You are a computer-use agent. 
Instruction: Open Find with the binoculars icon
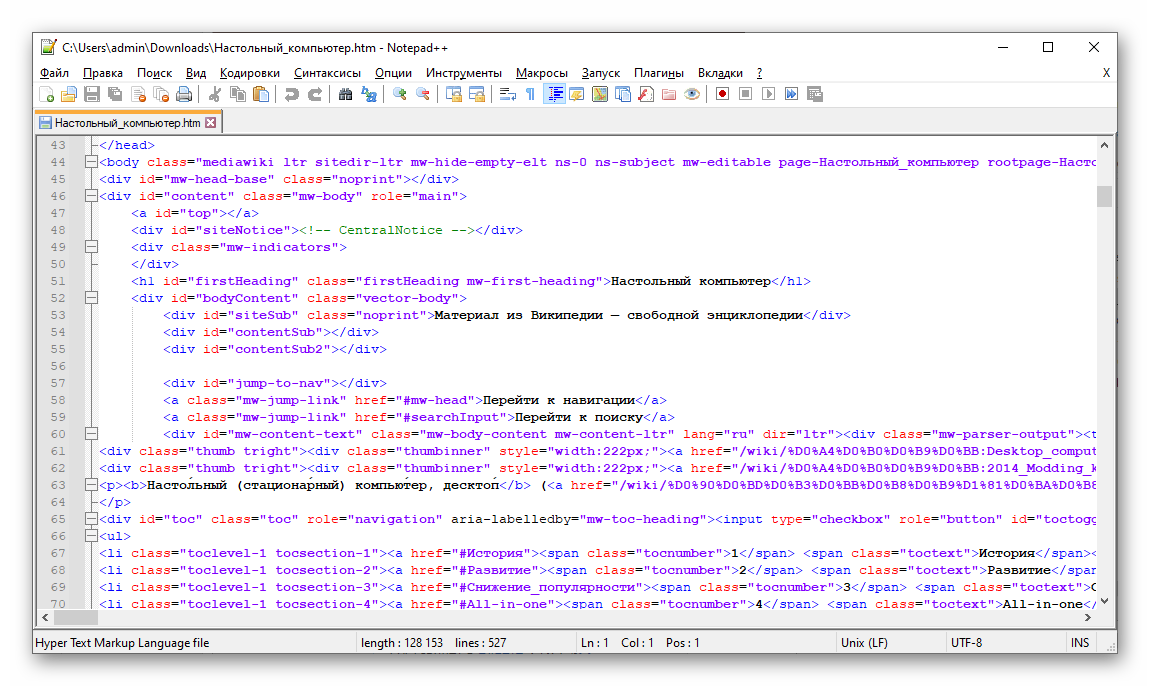(346, 95)
